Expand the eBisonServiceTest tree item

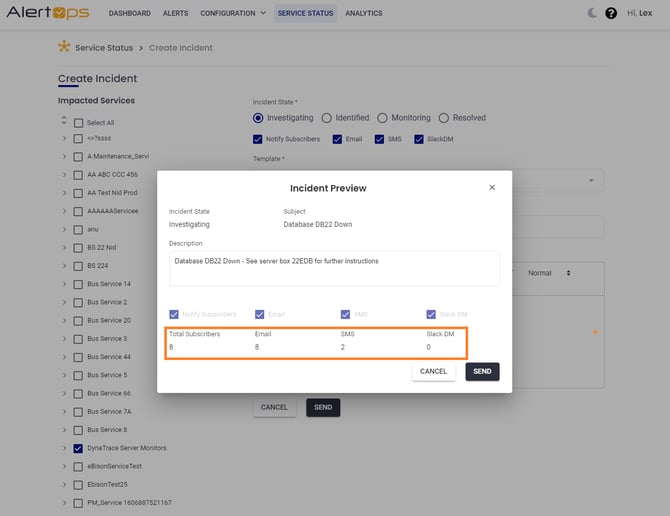click(x=65, y=466)
